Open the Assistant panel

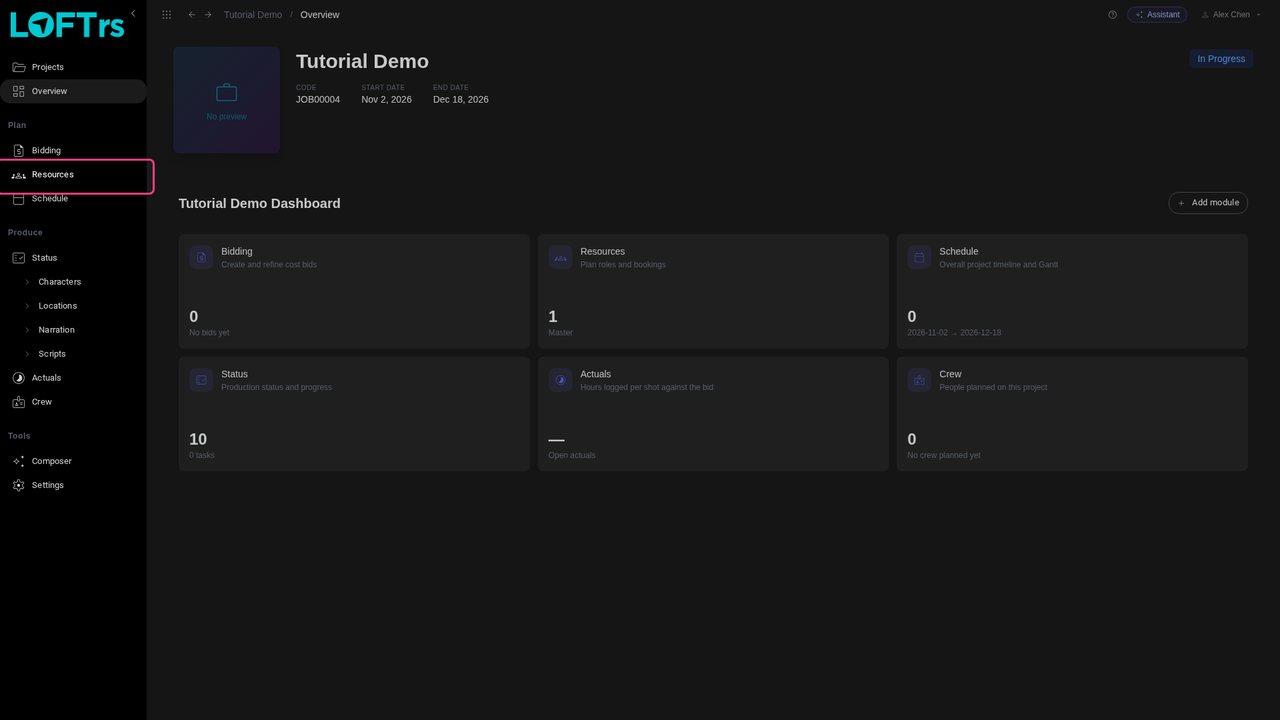click(1157, 15)
